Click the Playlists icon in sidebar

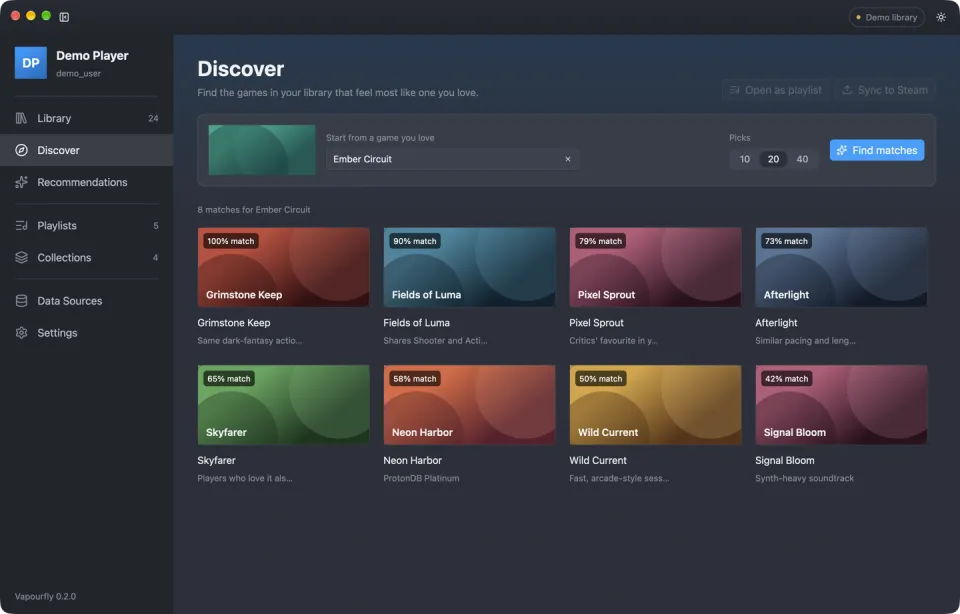(21, 225)
